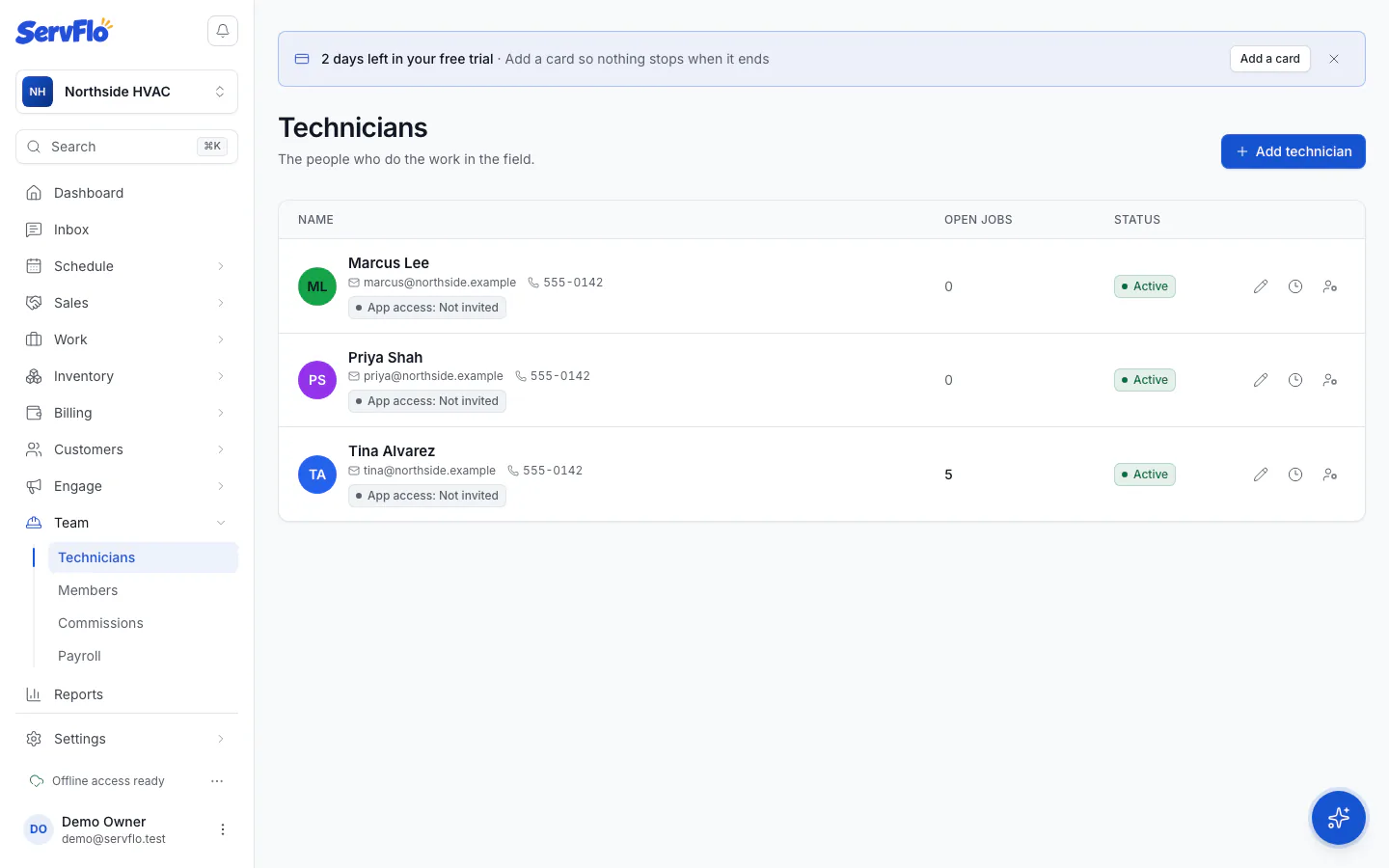The width and height of the screenshot is (1389, 868).
Task: Open Demo Owner account options menu
Action: [223, 829]
